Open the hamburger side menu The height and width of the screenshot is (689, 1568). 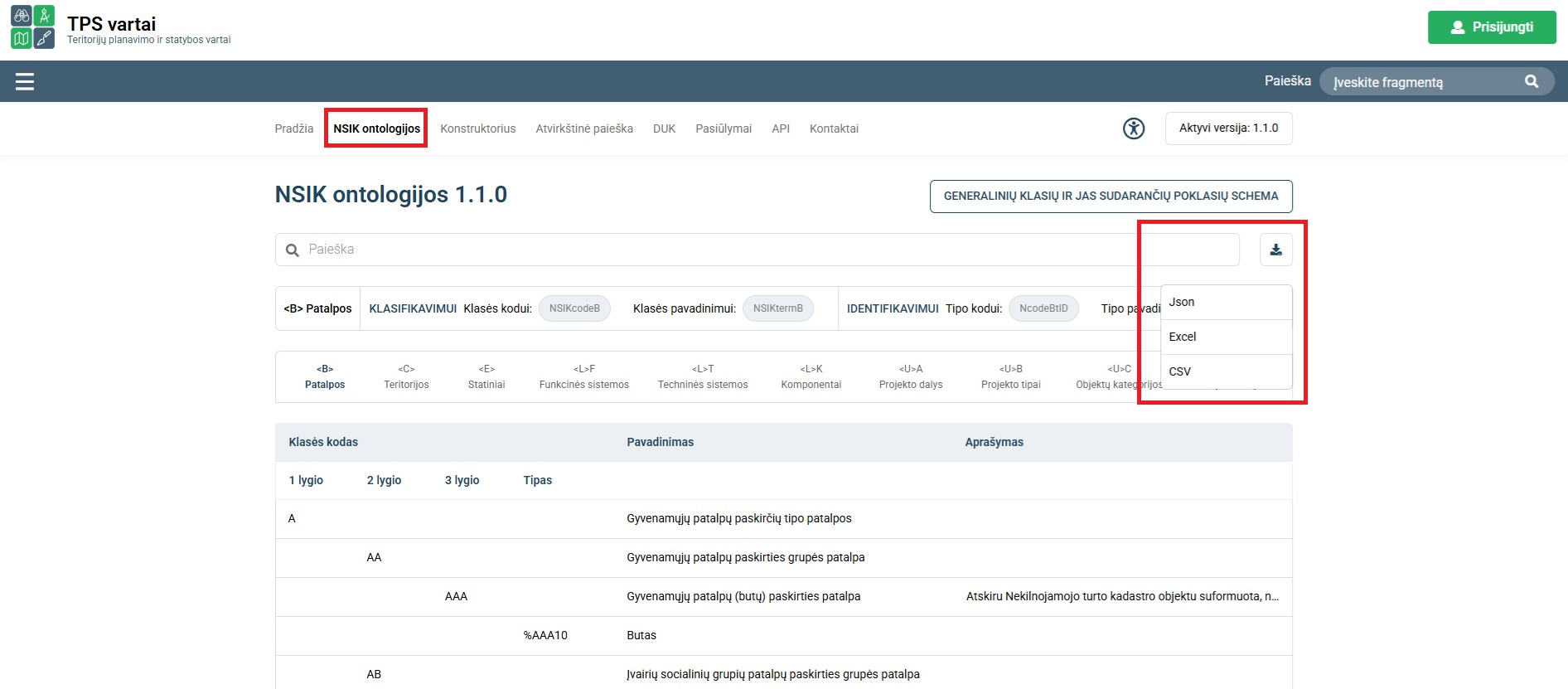(x=25, y=81)
